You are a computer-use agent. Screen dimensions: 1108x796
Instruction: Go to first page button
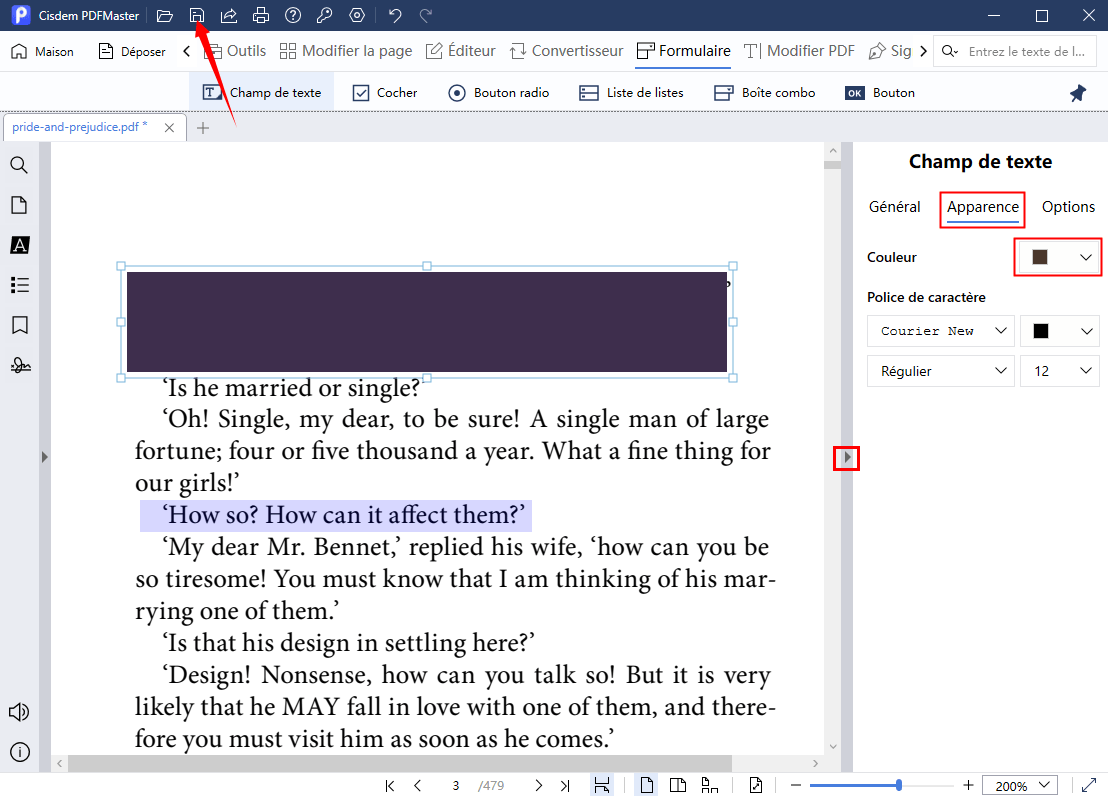[389, 785]
